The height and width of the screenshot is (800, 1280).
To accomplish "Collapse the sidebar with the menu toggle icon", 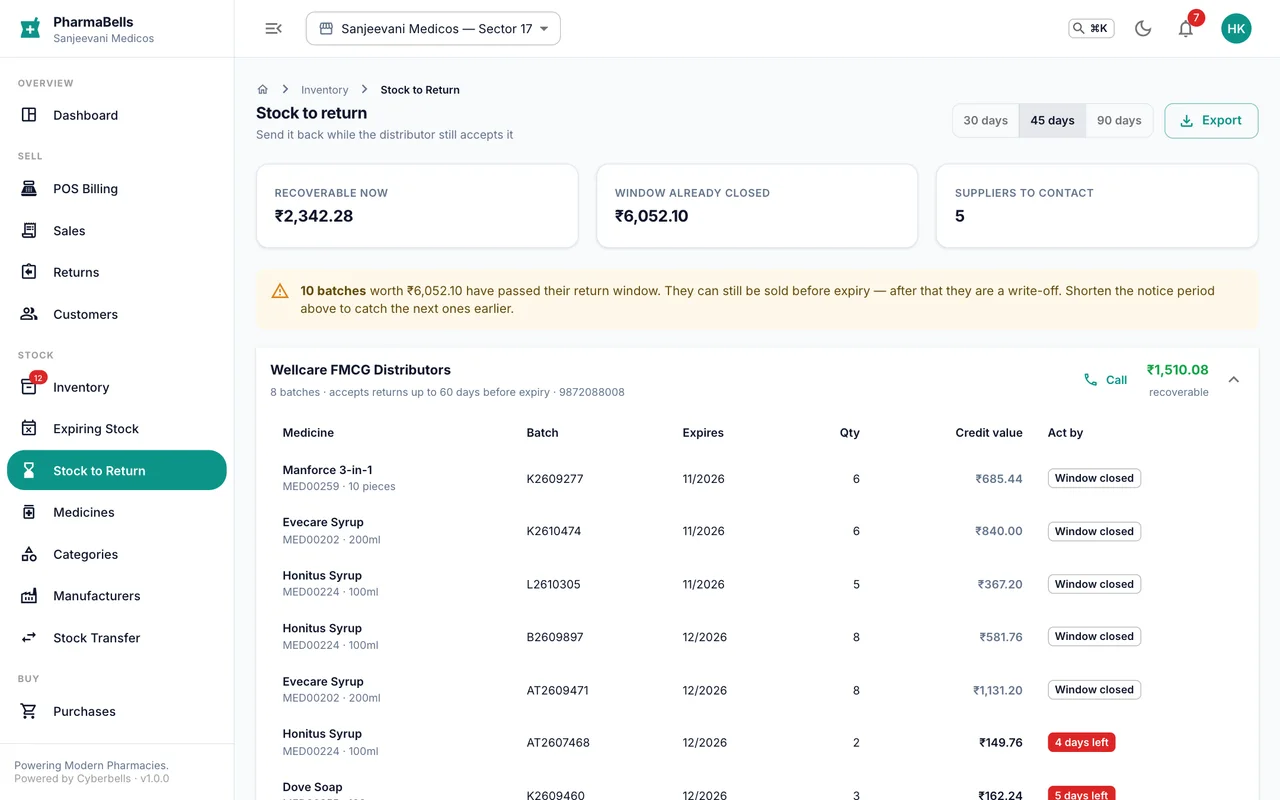I will click(273, 28).
